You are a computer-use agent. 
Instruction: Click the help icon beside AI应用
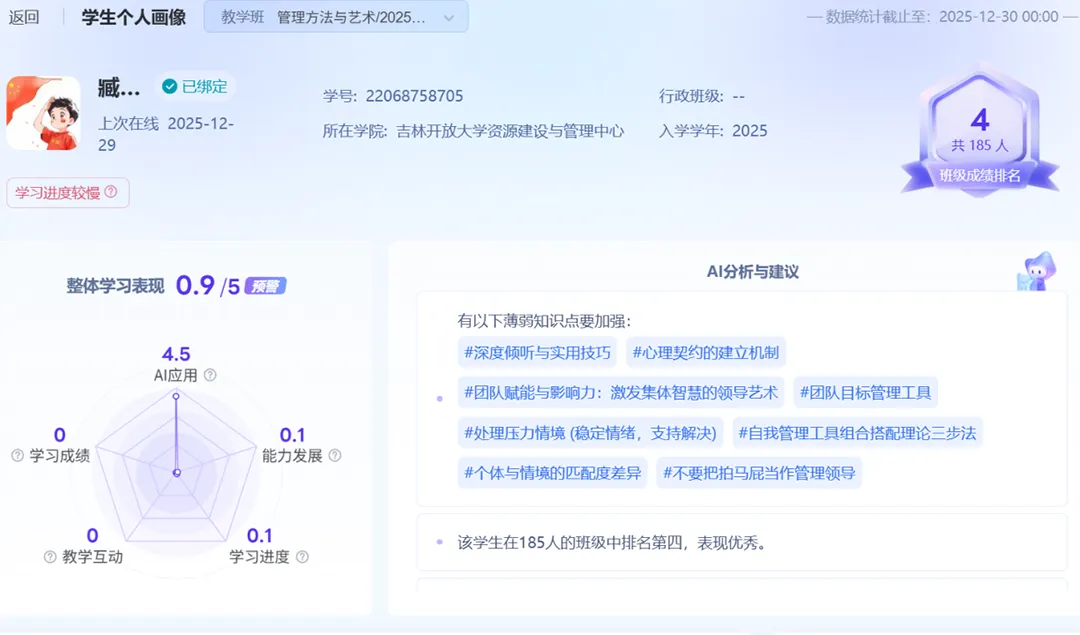click(x=210, y=375)
